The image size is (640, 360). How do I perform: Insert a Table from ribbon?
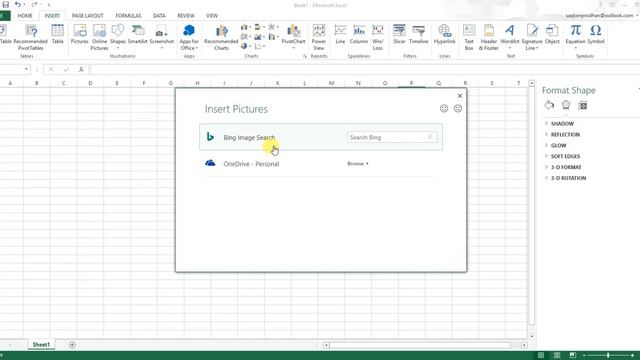[58, 34]
